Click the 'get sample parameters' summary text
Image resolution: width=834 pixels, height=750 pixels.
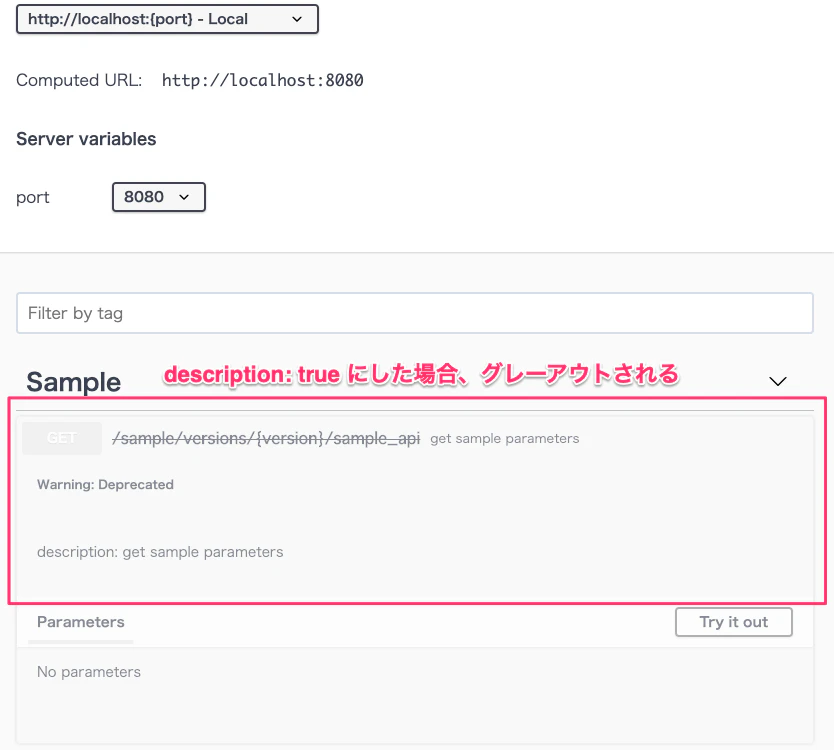505,439
